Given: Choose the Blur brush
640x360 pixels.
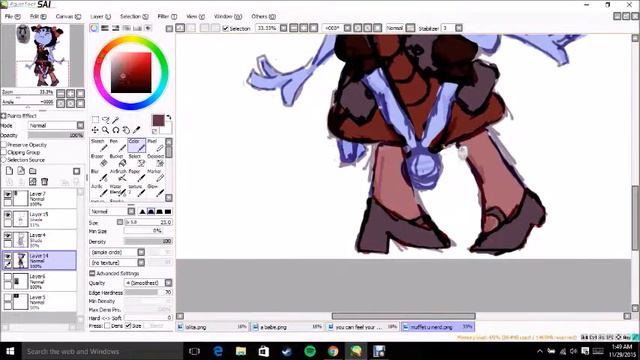Looking at the screenshot, I should (x=99, y=176).
